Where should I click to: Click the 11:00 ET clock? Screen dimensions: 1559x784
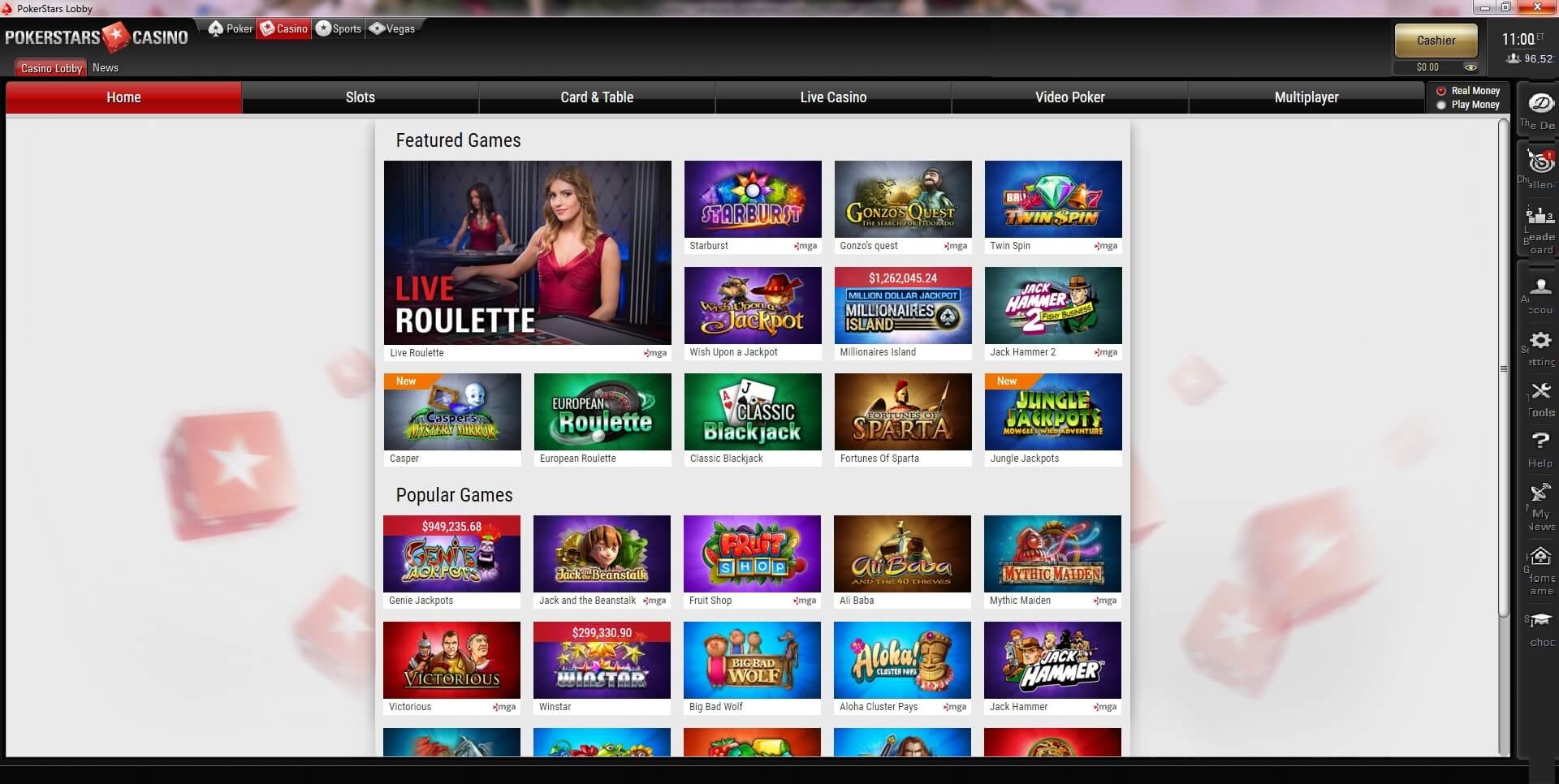1523,39
